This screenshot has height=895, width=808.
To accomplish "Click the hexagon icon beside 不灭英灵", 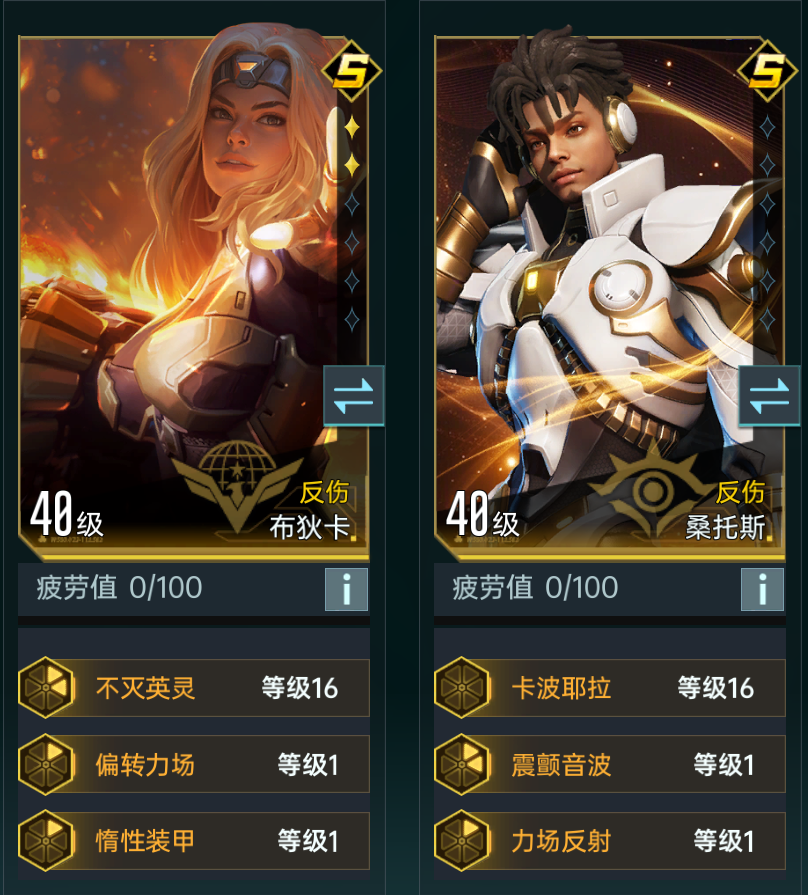I will [47, 688].
